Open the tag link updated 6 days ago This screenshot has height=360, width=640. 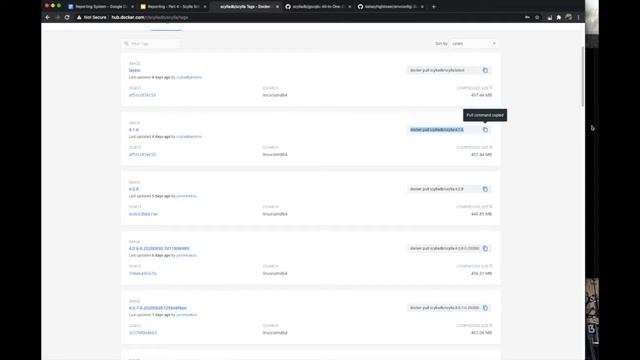pyautogui.click(x=159, y=248)
